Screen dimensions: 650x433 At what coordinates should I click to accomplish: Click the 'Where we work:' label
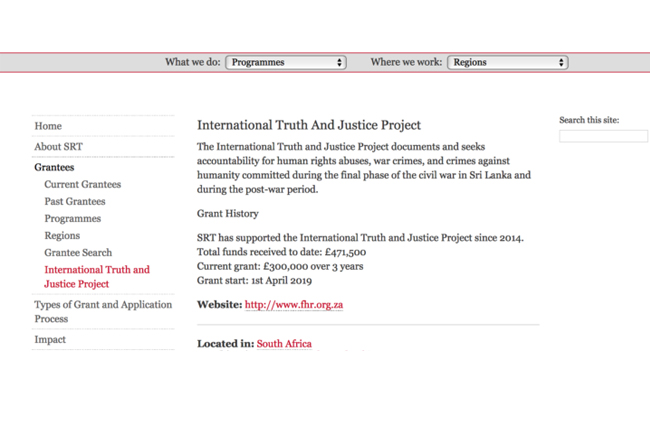(406, 62)
